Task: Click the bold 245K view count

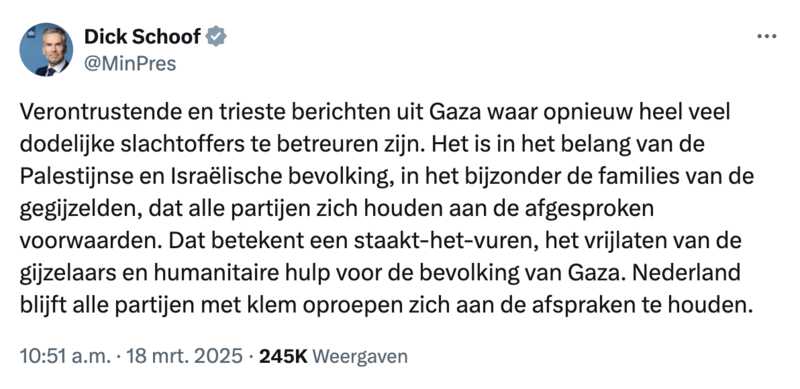Action: (283, 356)
